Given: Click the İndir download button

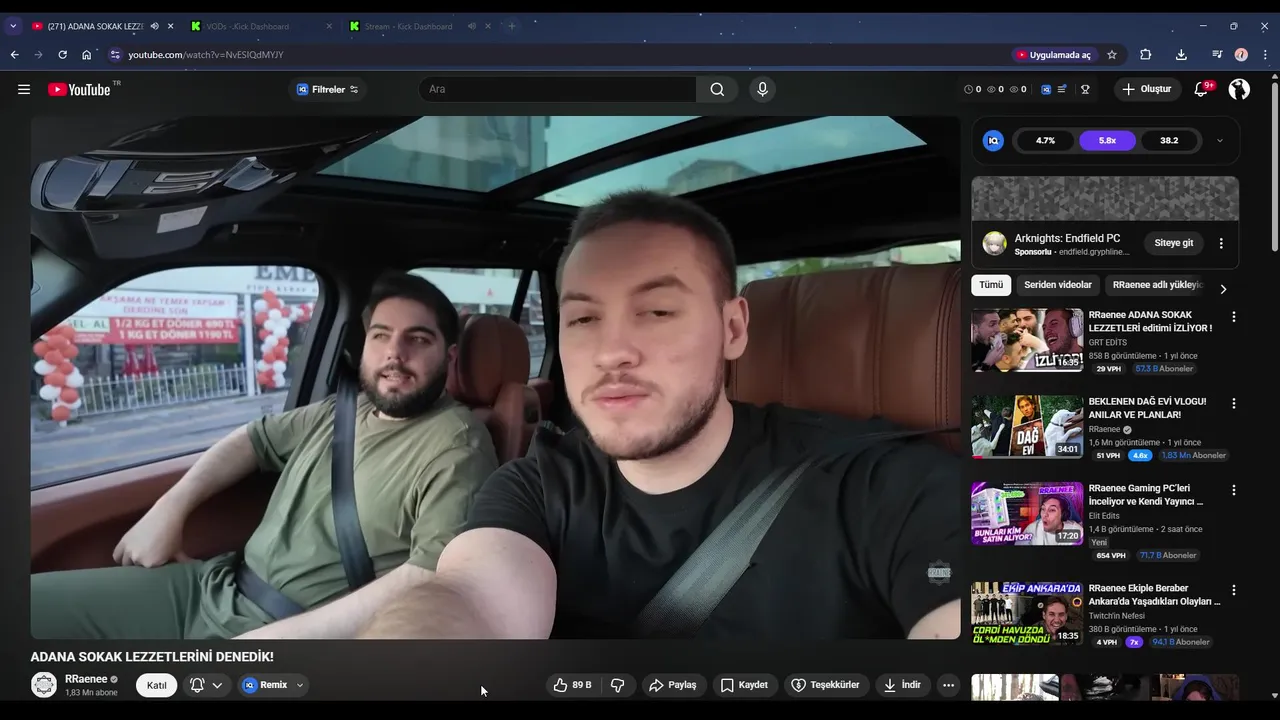Looking at the screenshot, I should 901,685.
